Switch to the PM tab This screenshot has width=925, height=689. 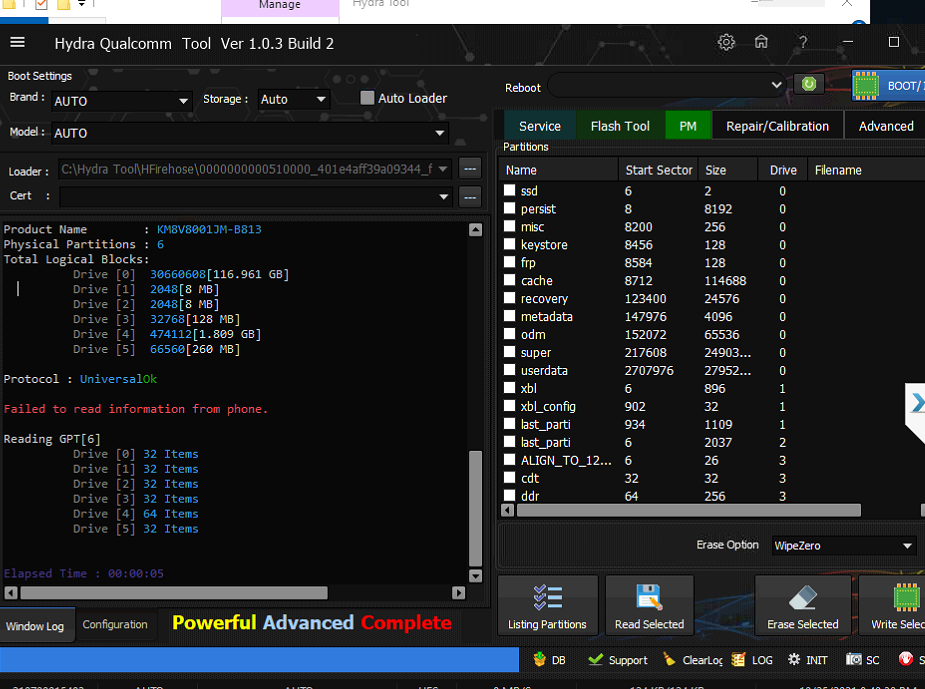coord(688,126)
